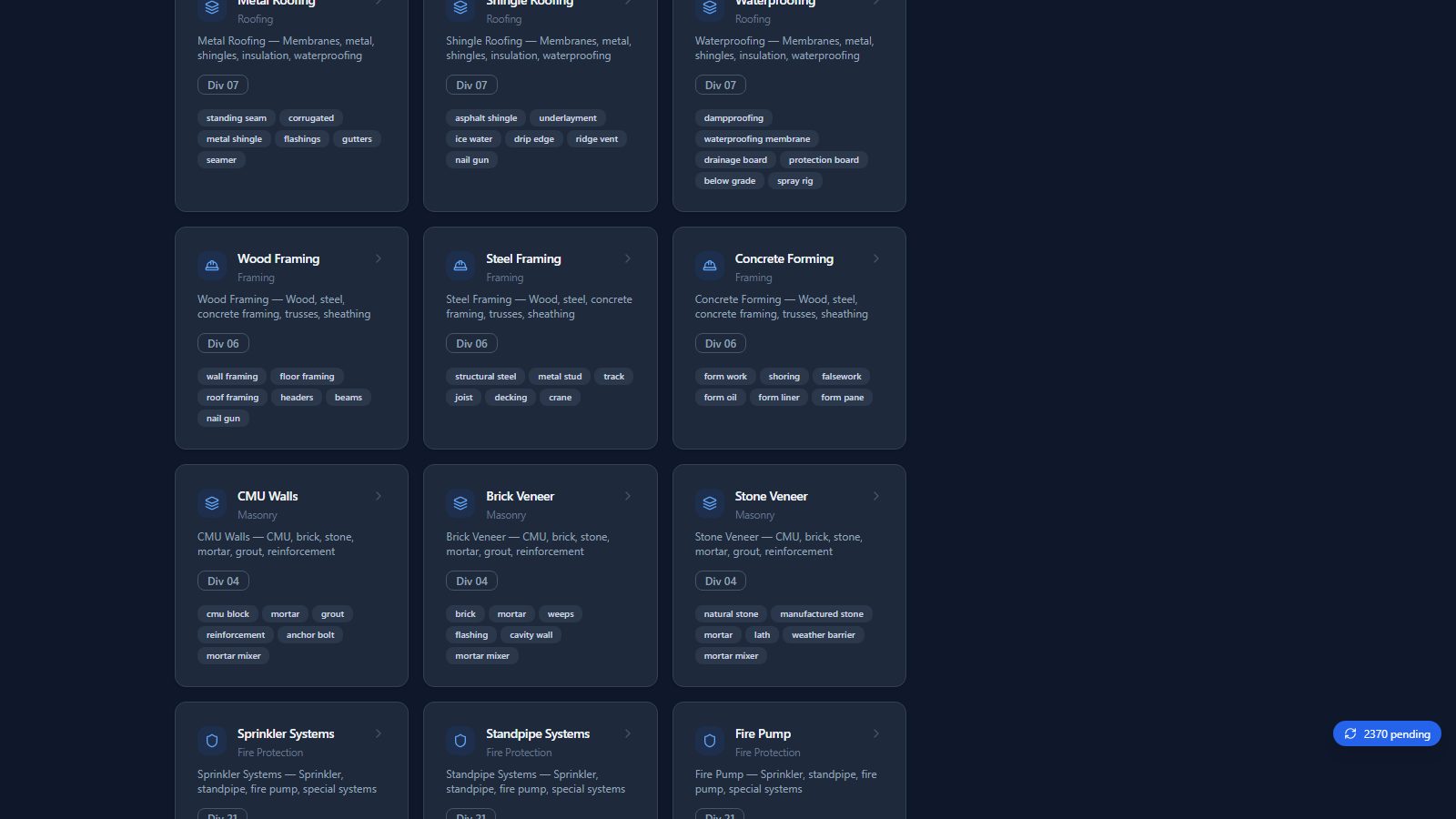
Task: Select the 'drip edge' tag
Action: [x=534, y=138]
